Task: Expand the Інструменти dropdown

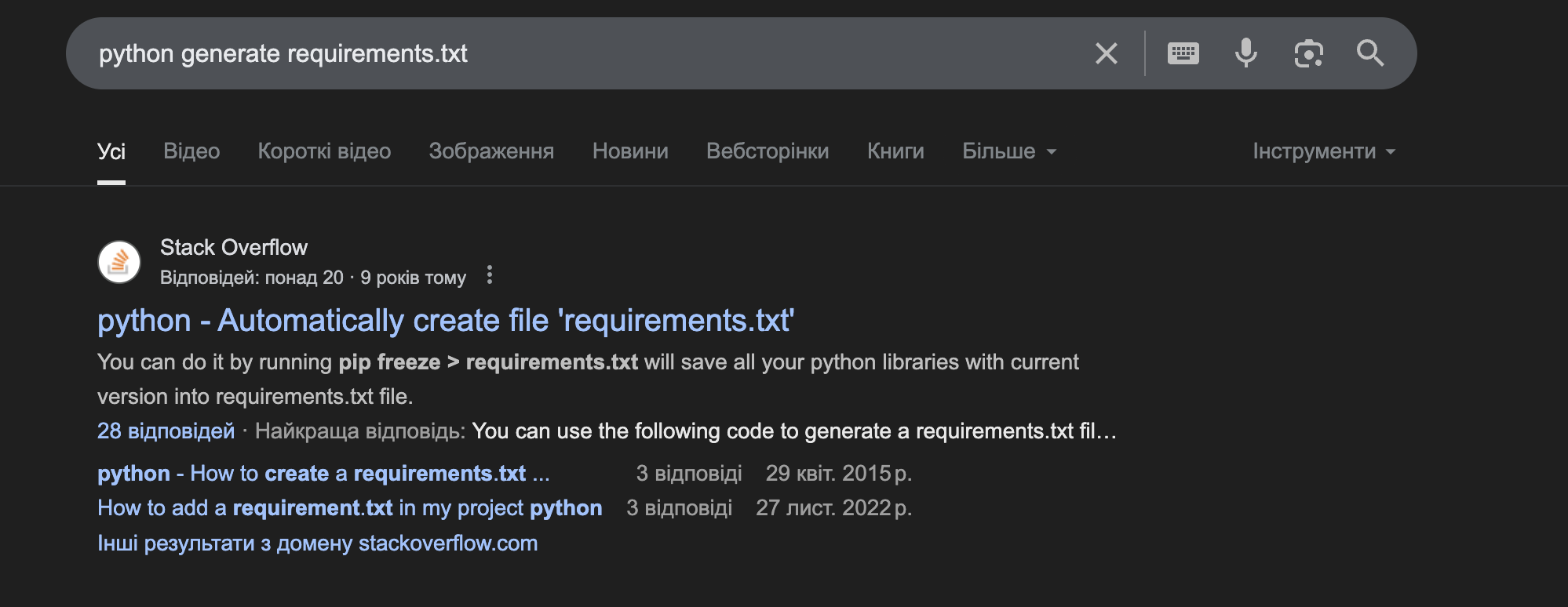Action: [1324, 151]
